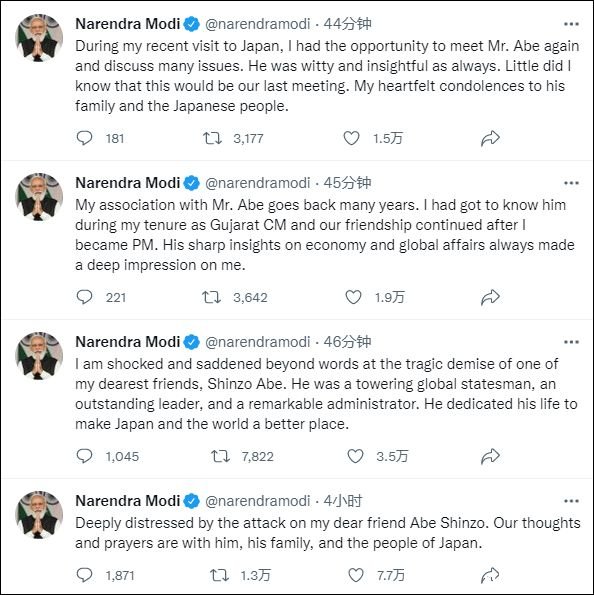Open more options on the 46分钟 tweet
Image resolution: width=594 pixels, height=595 pixels.
tap(571, 342)
